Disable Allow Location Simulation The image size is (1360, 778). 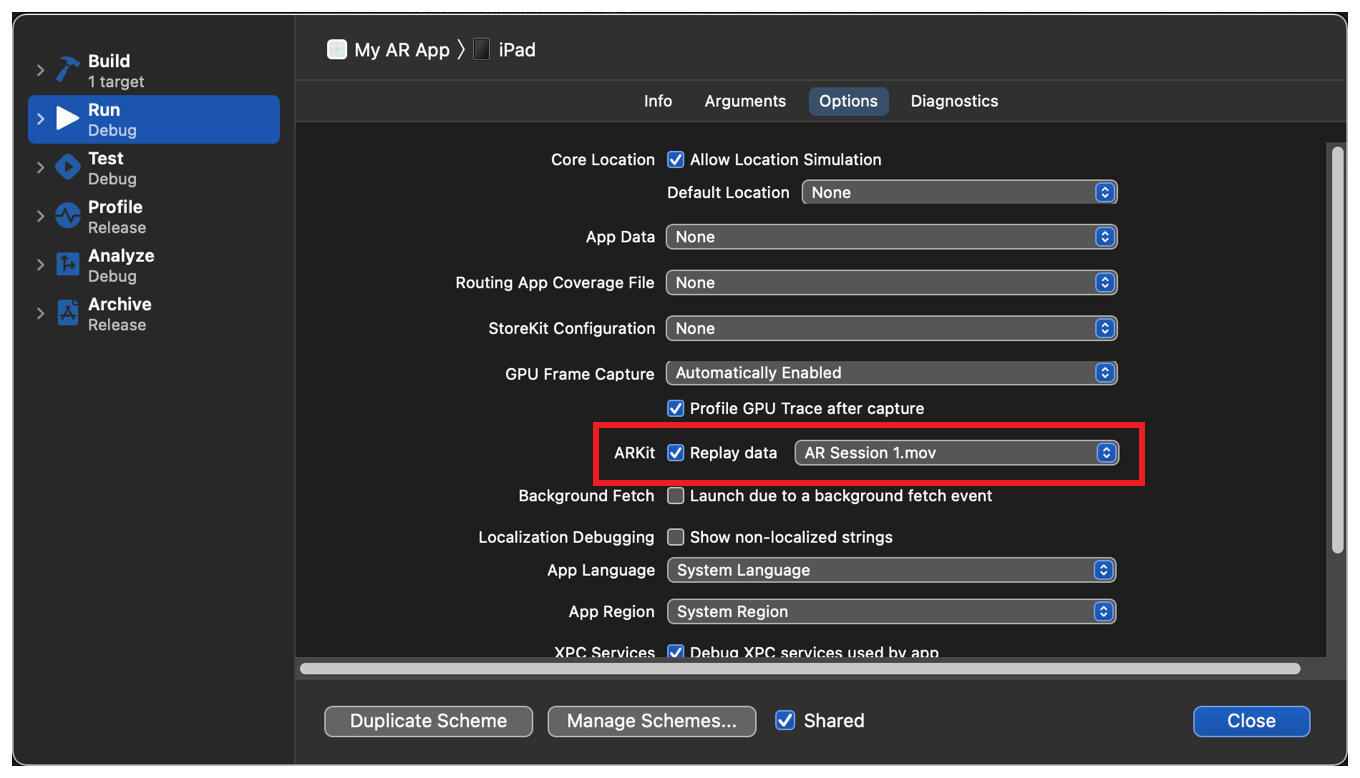pos(675,159)
